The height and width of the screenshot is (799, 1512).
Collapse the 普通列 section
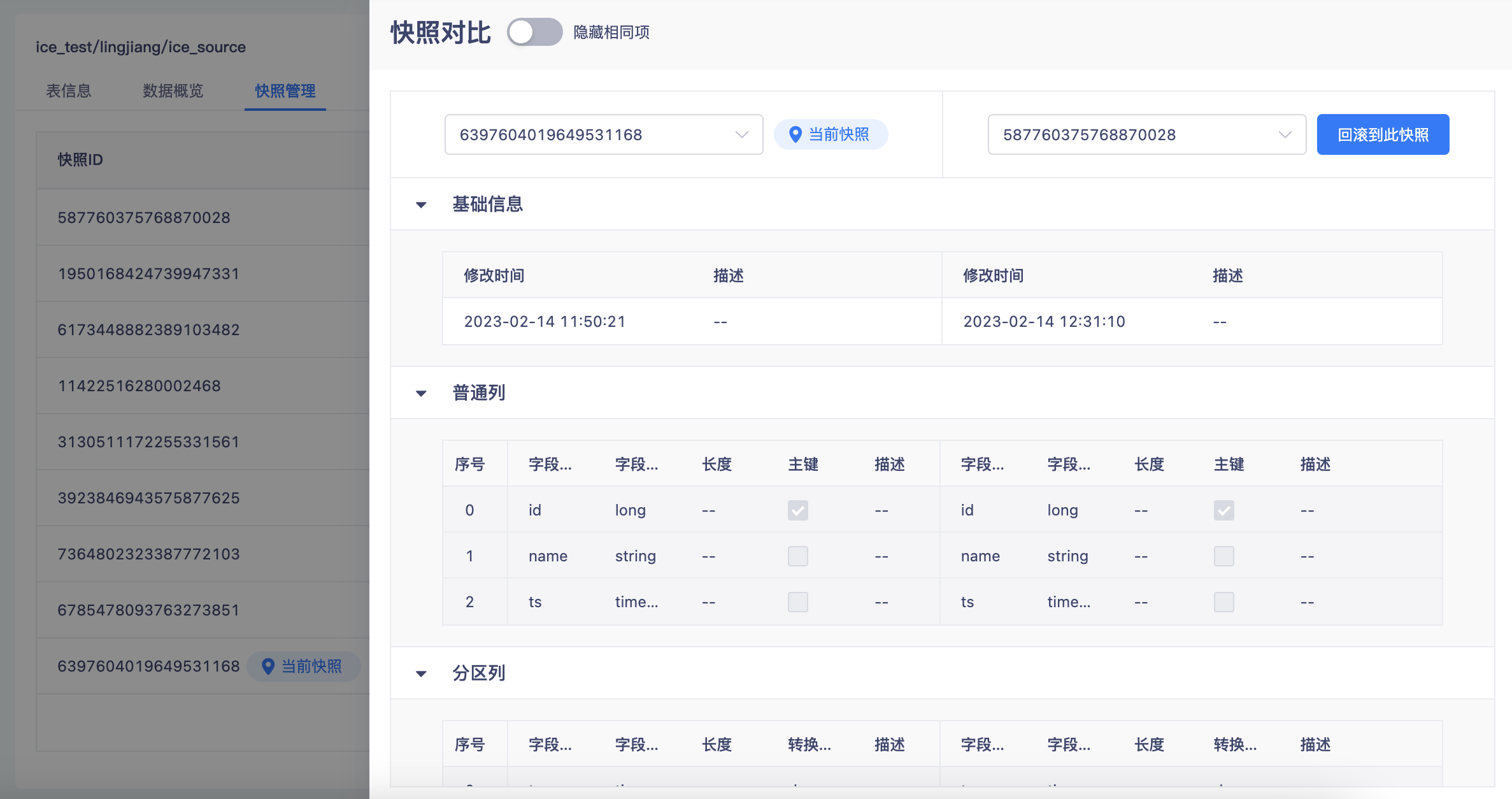(x=421, y=393)
